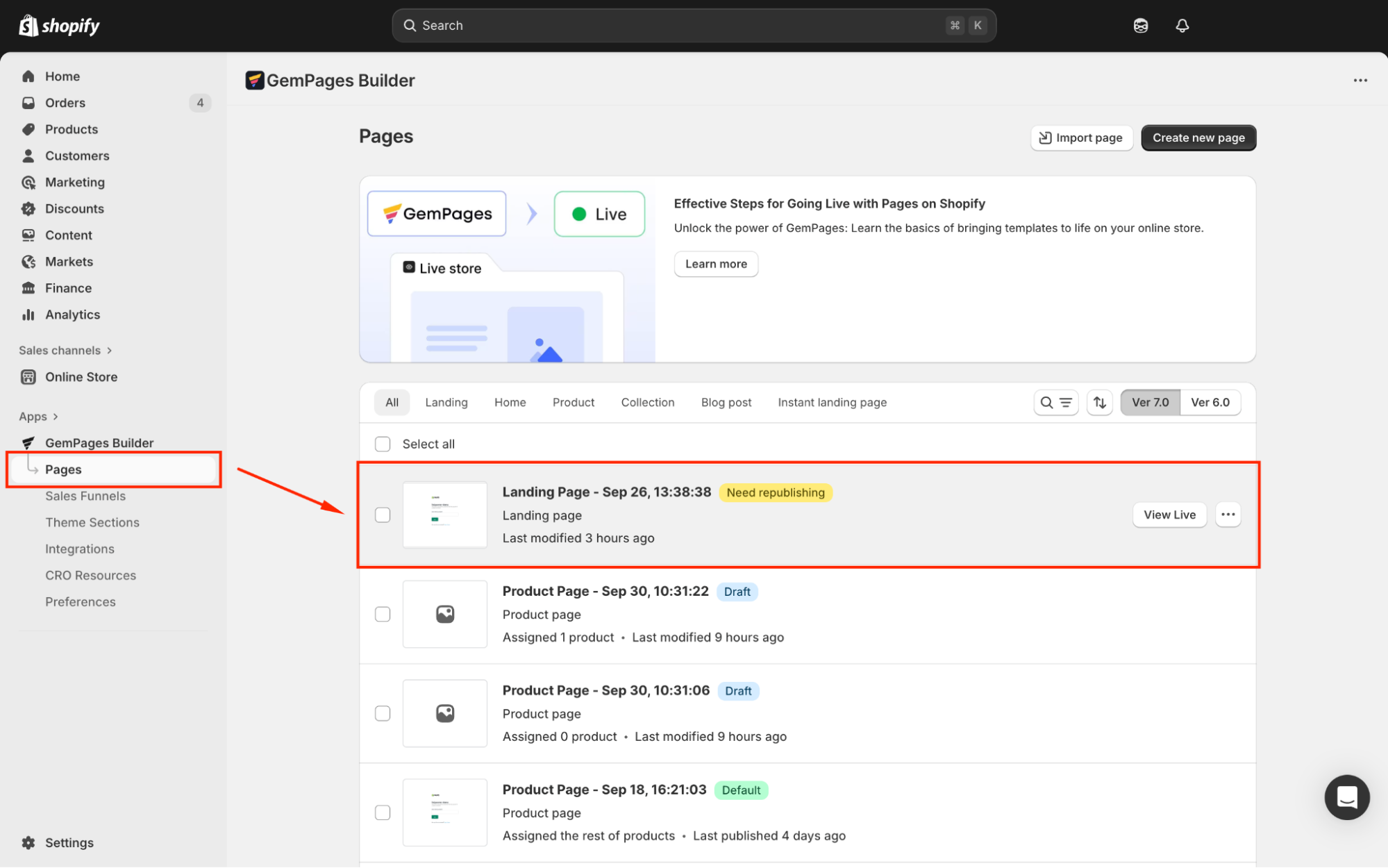This screenshot has width=1388, height=868.
Task: Expand the Apps section chevron
Action: point(56,417)
